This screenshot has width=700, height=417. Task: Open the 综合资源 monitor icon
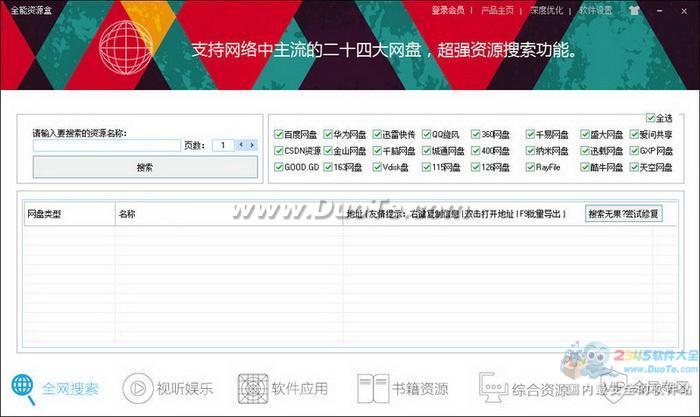pos(494,387)
